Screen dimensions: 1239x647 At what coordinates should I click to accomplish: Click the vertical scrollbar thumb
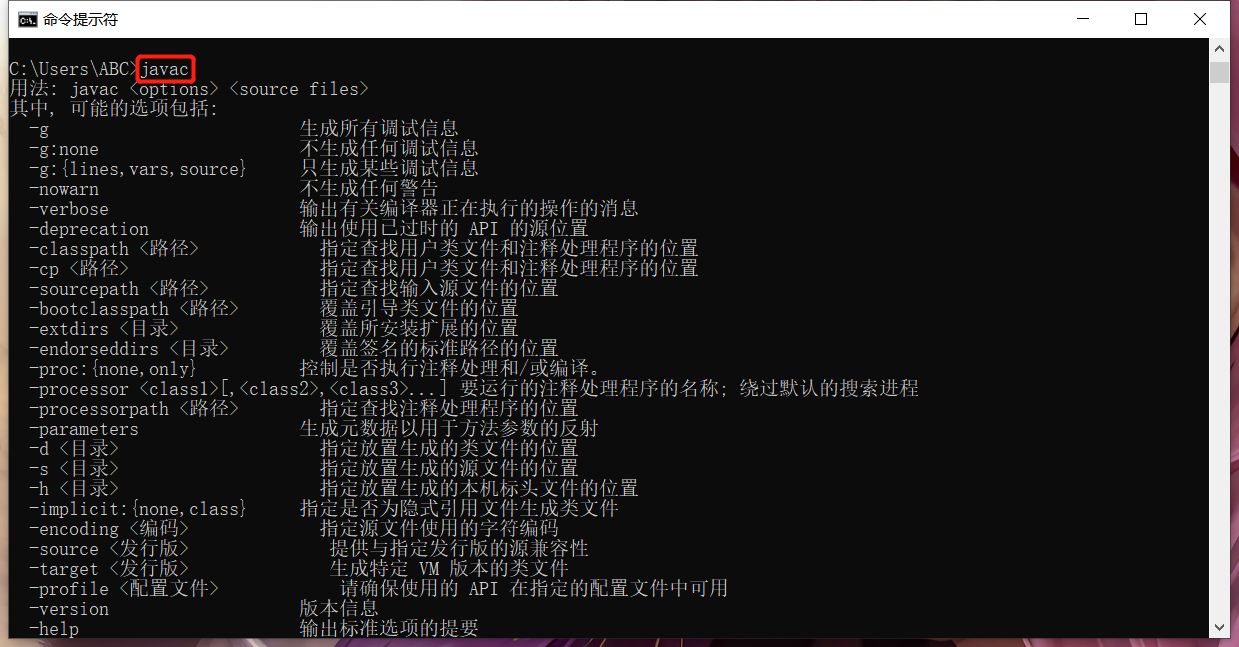1219,72
